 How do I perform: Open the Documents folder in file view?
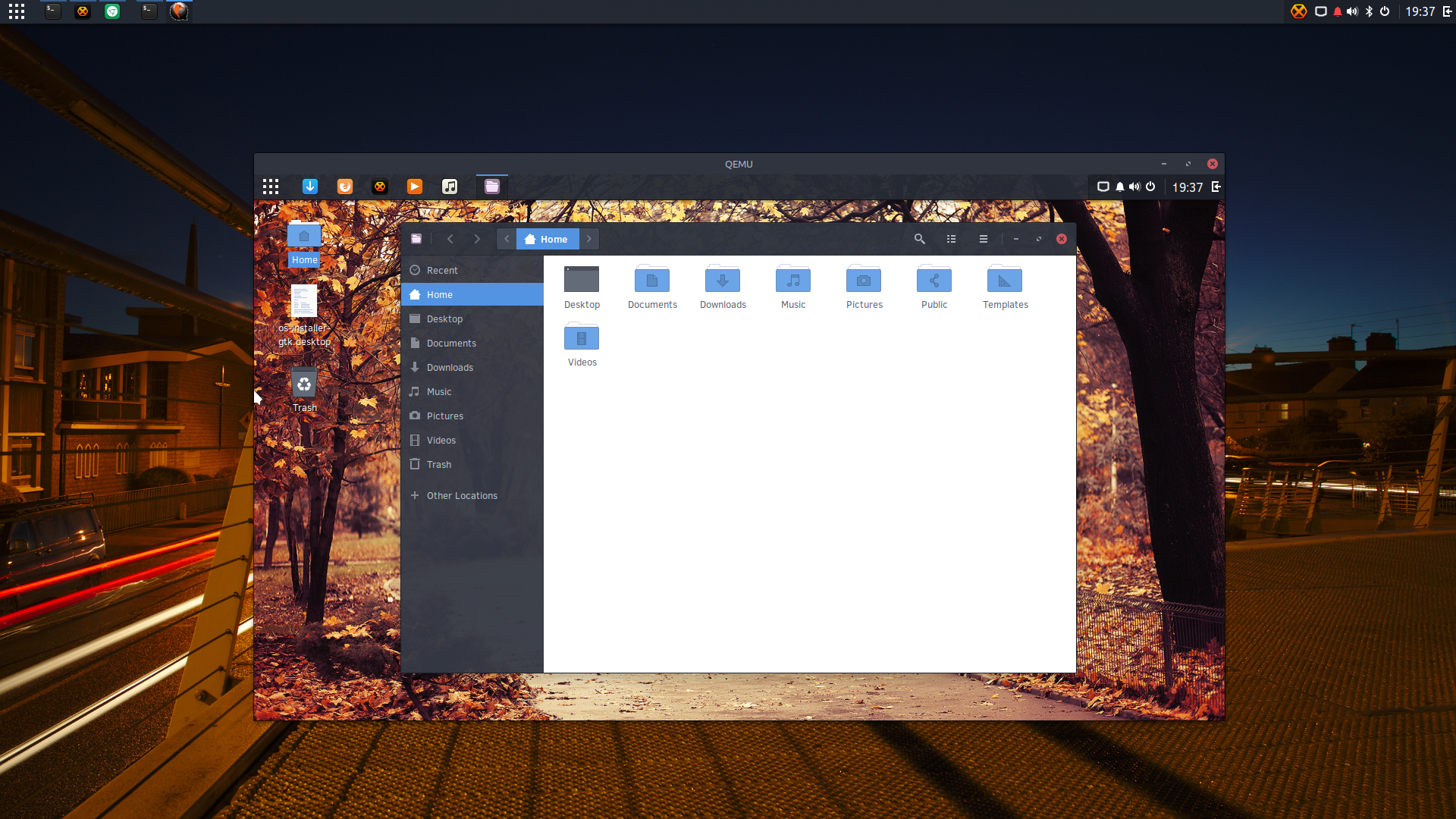click(652, 287)
